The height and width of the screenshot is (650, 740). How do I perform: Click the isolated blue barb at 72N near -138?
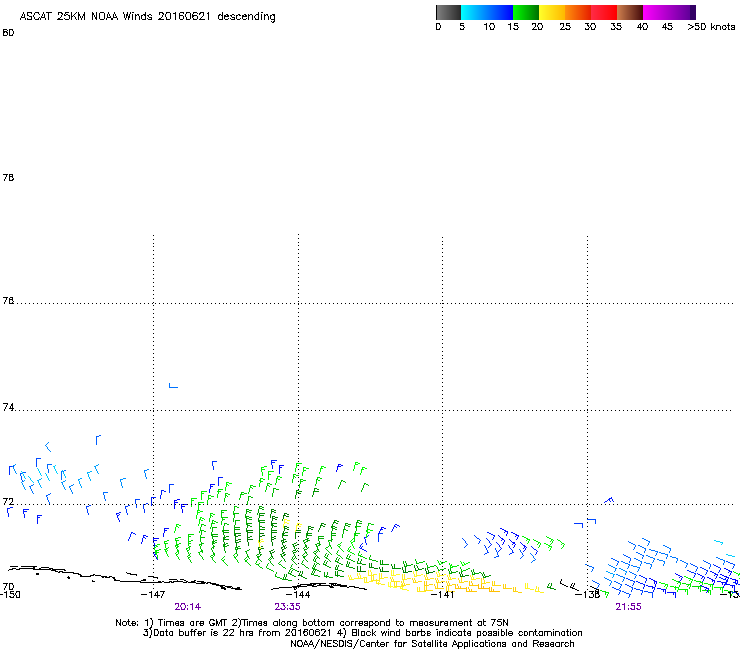[x=609, y=500]
